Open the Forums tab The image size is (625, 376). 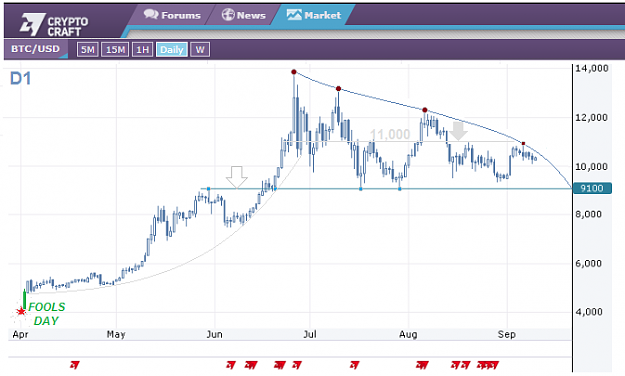172,15
